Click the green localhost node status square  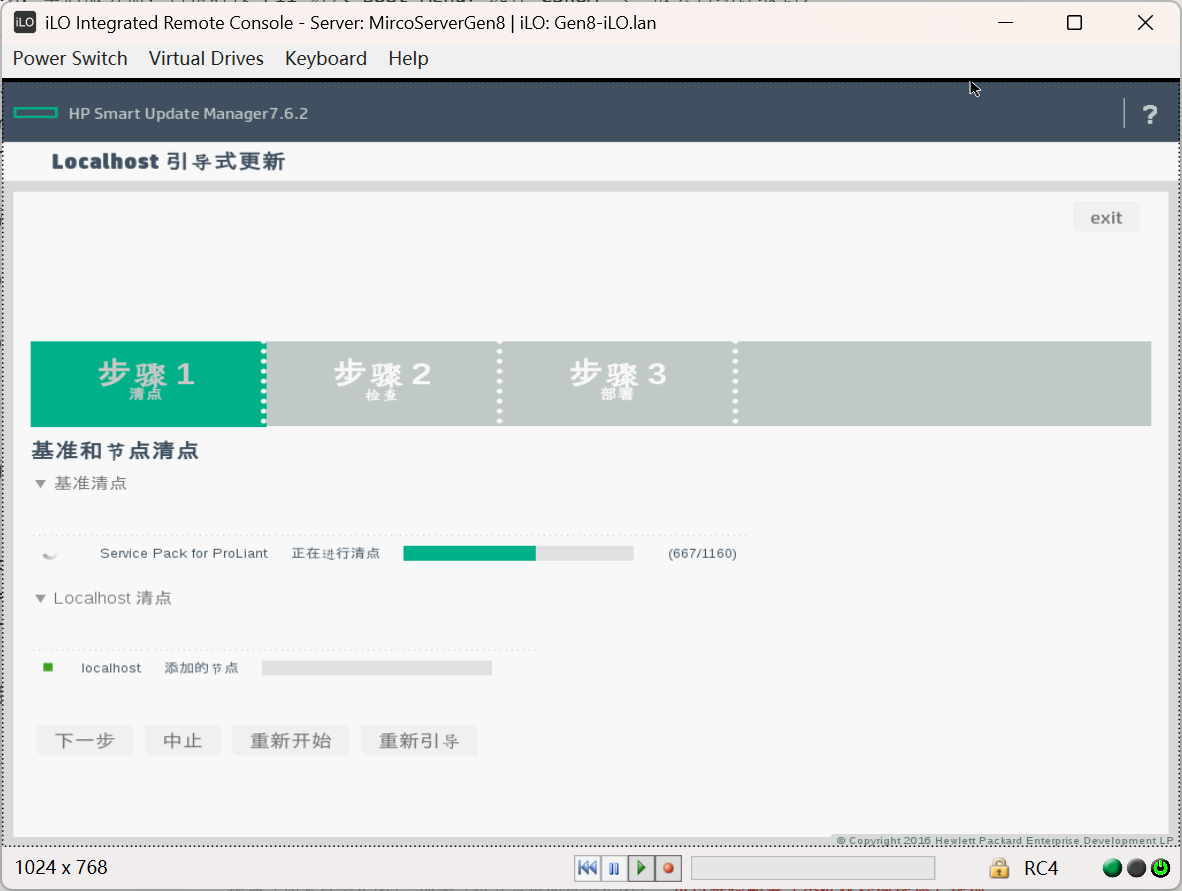tap(48, 667)
